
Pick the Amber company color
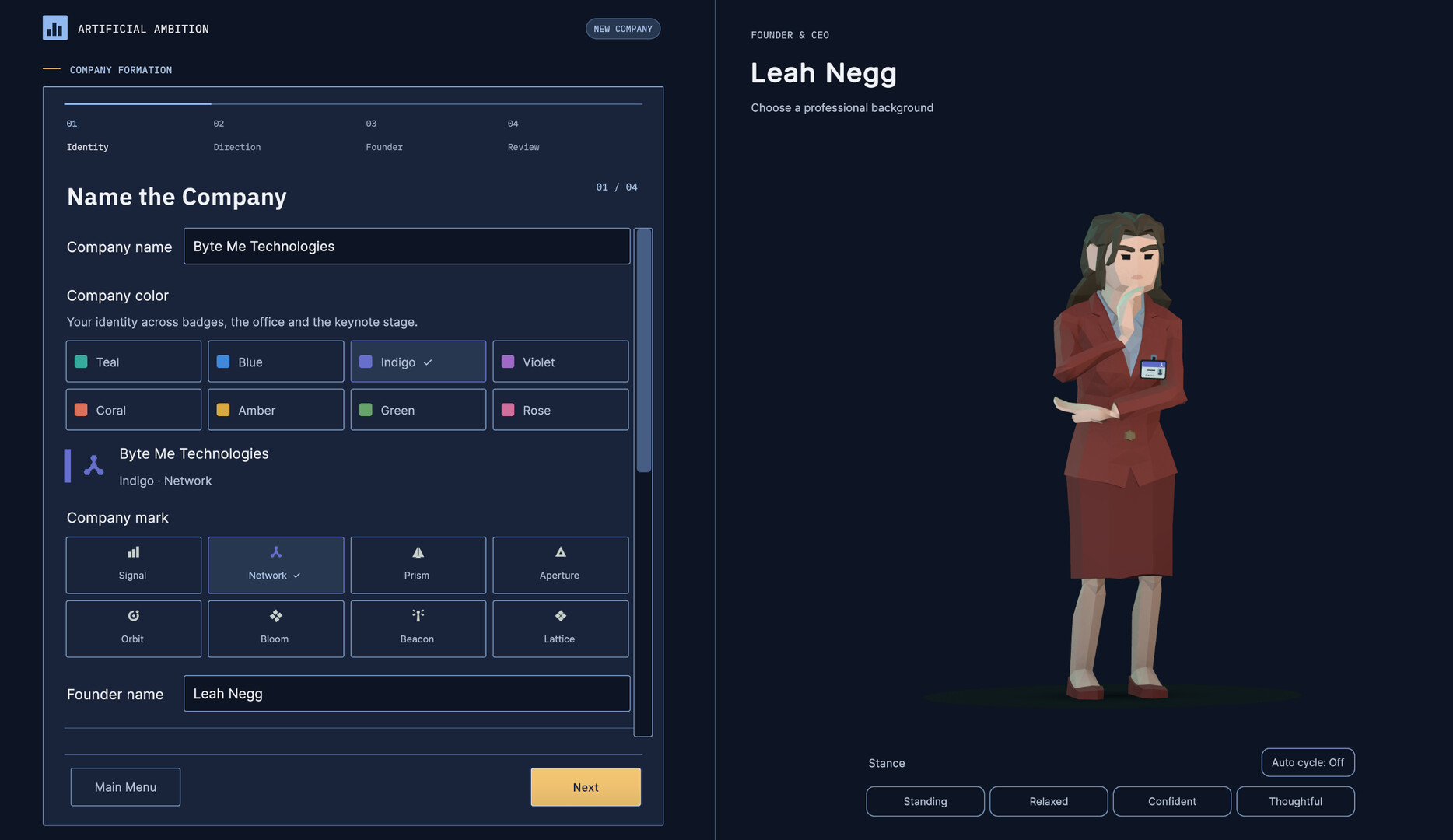point(276,410)
